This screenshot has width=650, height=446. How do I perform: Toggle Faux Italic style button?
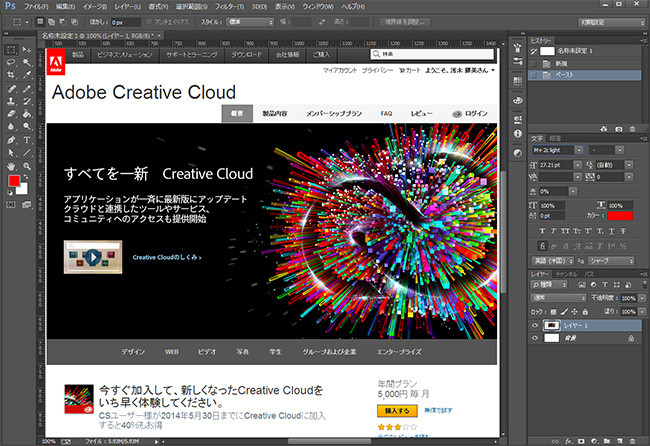553,231
